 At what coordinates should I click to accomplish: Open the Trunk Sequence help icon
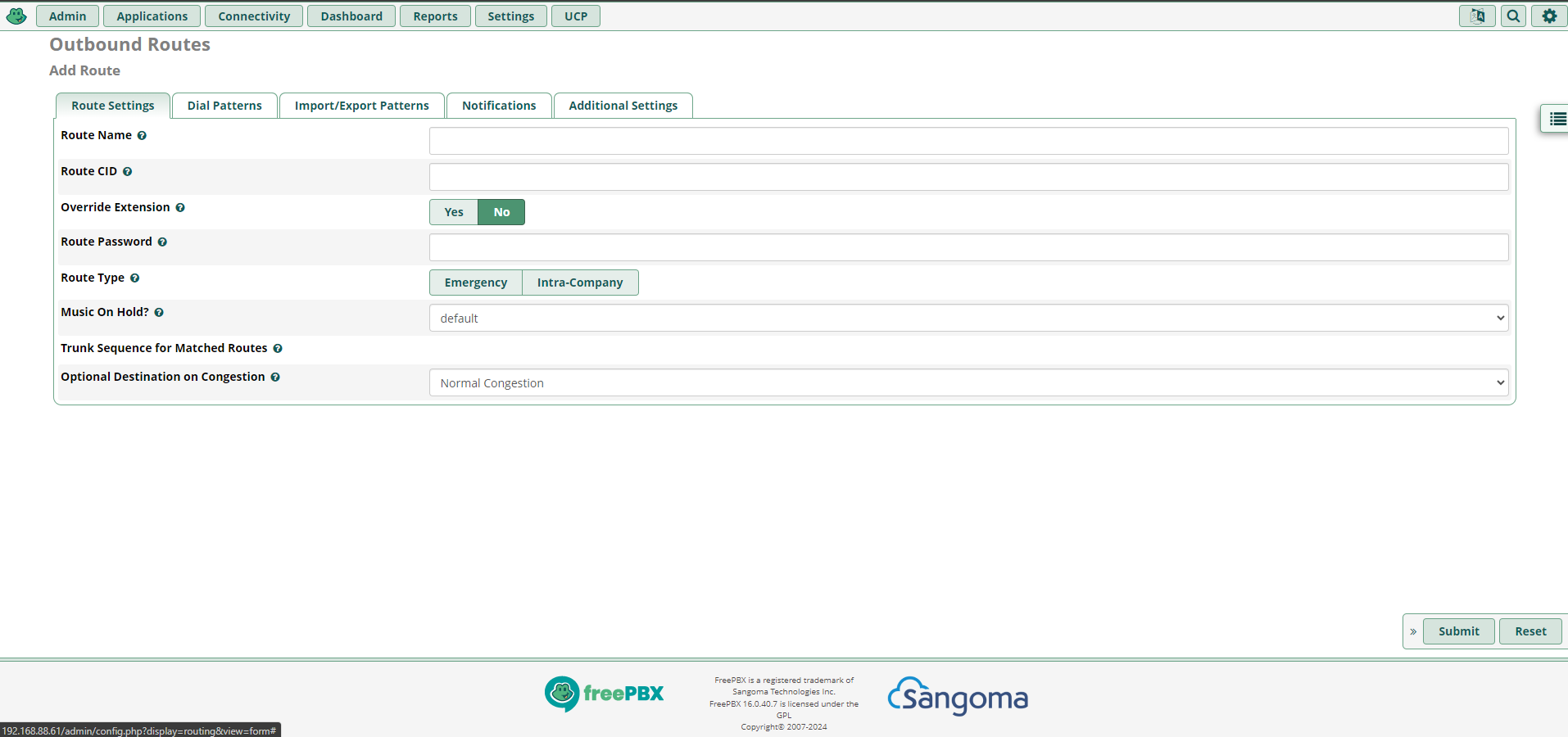coord(278,348)
